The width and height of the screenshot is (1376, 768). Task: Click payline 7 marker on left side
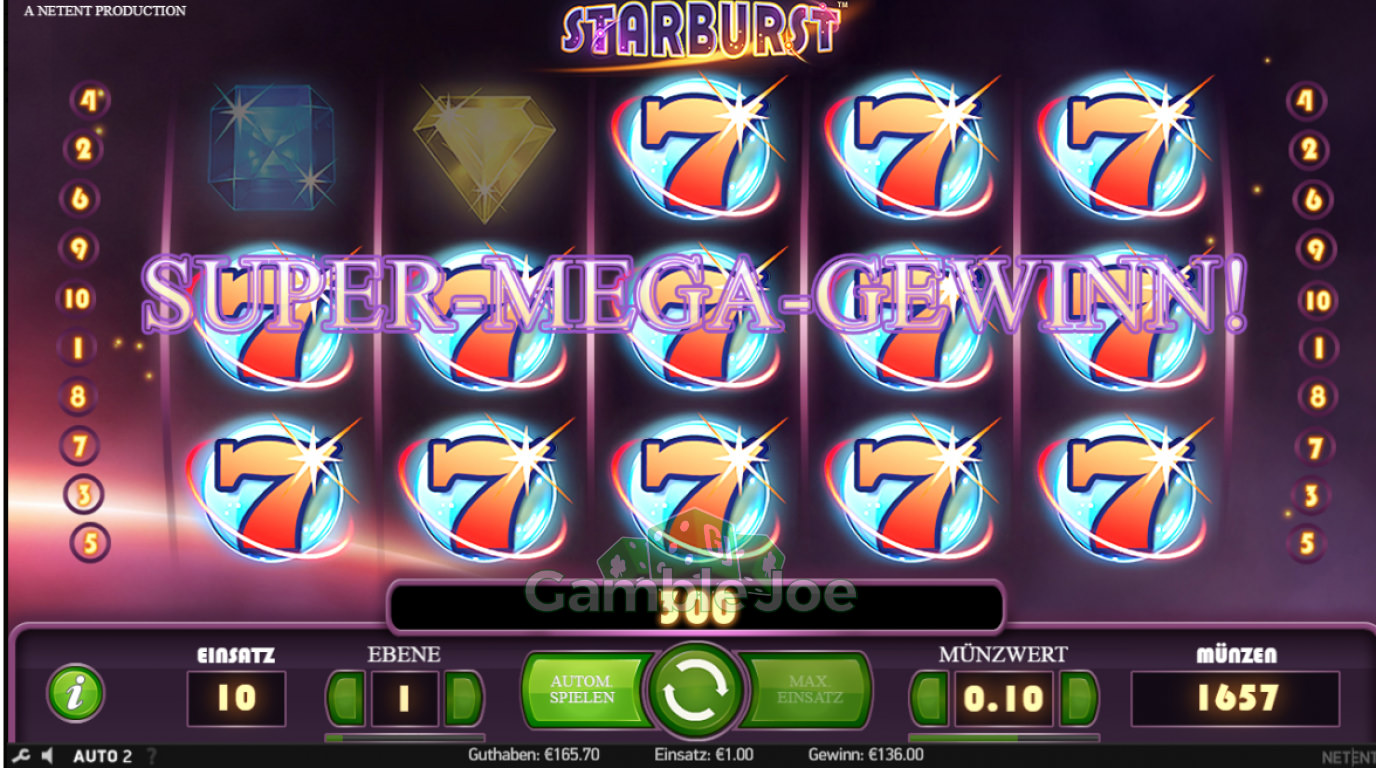pyautogui.click(x=80, y=445)
